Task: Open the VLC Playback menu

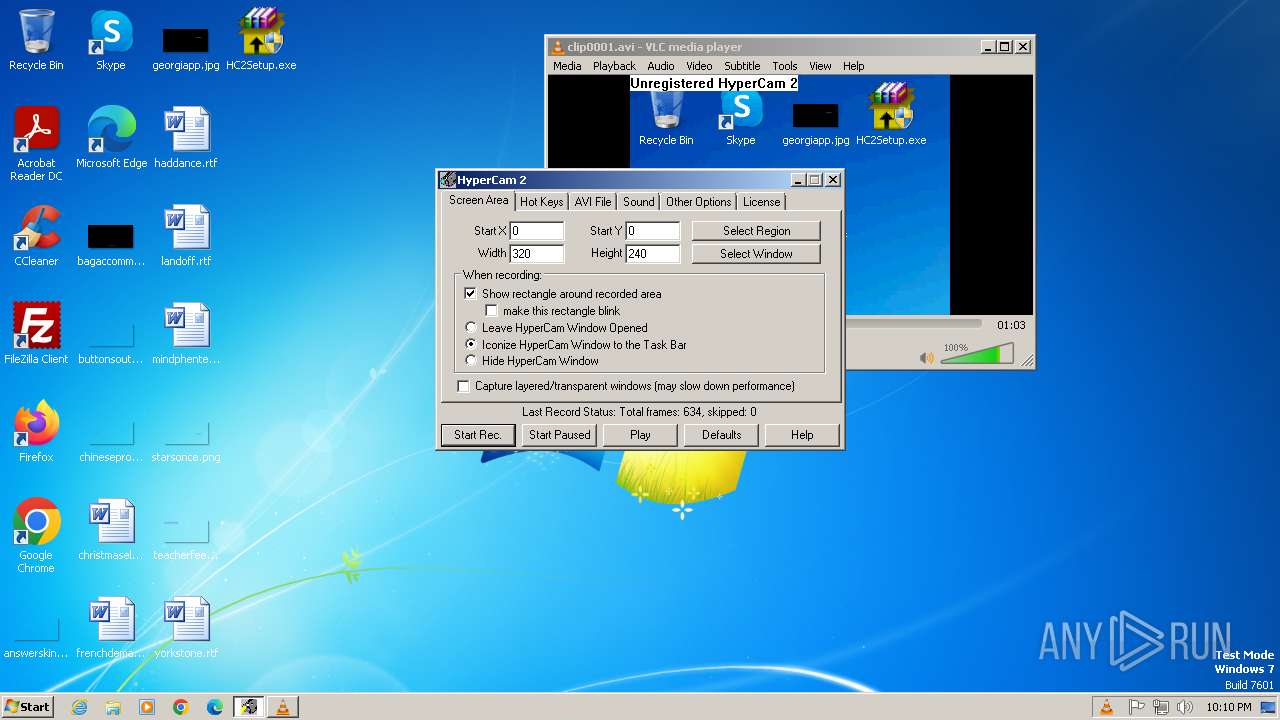Action: pyautogui.click(x=614, y=66)
